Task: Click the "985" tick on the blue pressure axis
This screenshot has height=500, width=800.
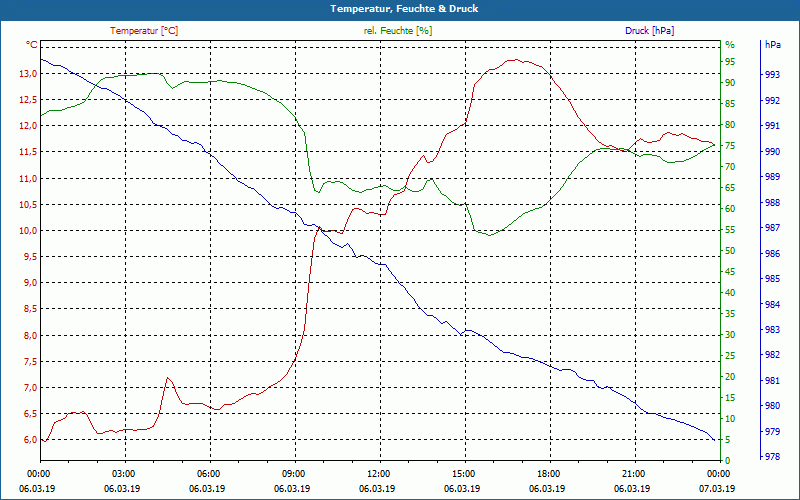Action: (772, 279)
